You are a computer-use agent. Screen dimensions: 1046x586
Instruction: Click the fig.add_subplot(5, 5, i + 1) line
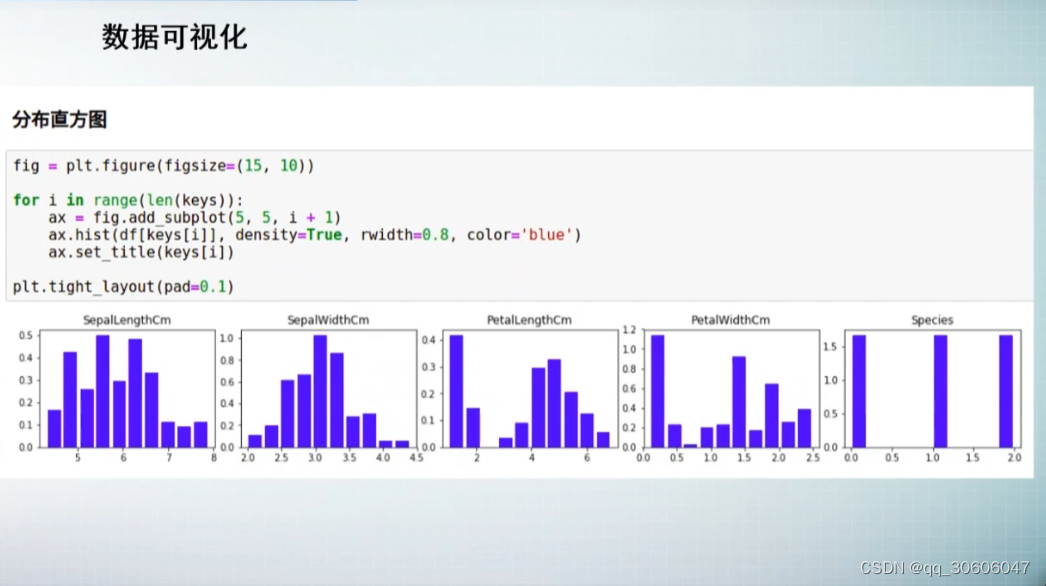(194, 218)
